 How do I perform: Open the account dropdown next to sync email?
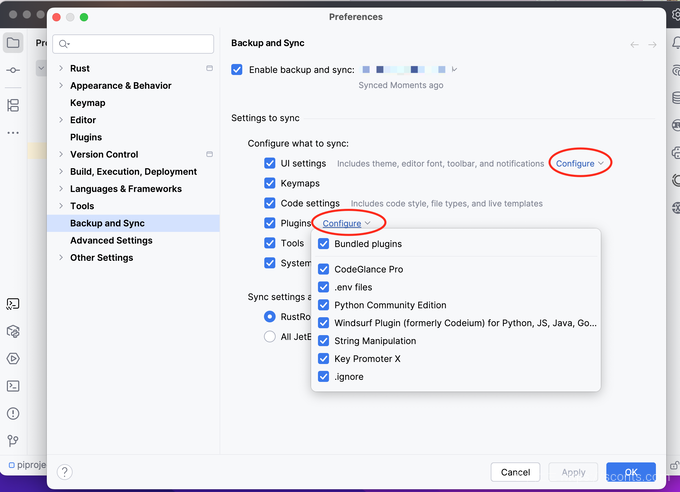click(x=454, y=69)
